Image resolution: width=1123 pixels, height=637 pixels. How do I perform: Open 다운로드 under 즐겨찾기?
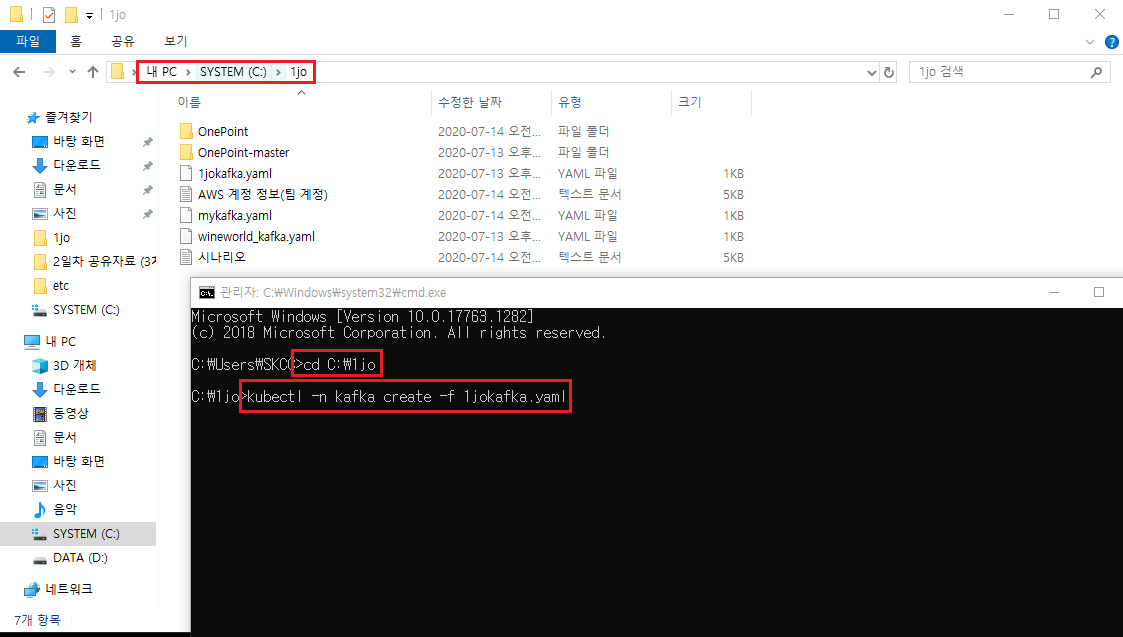[77, 165]
